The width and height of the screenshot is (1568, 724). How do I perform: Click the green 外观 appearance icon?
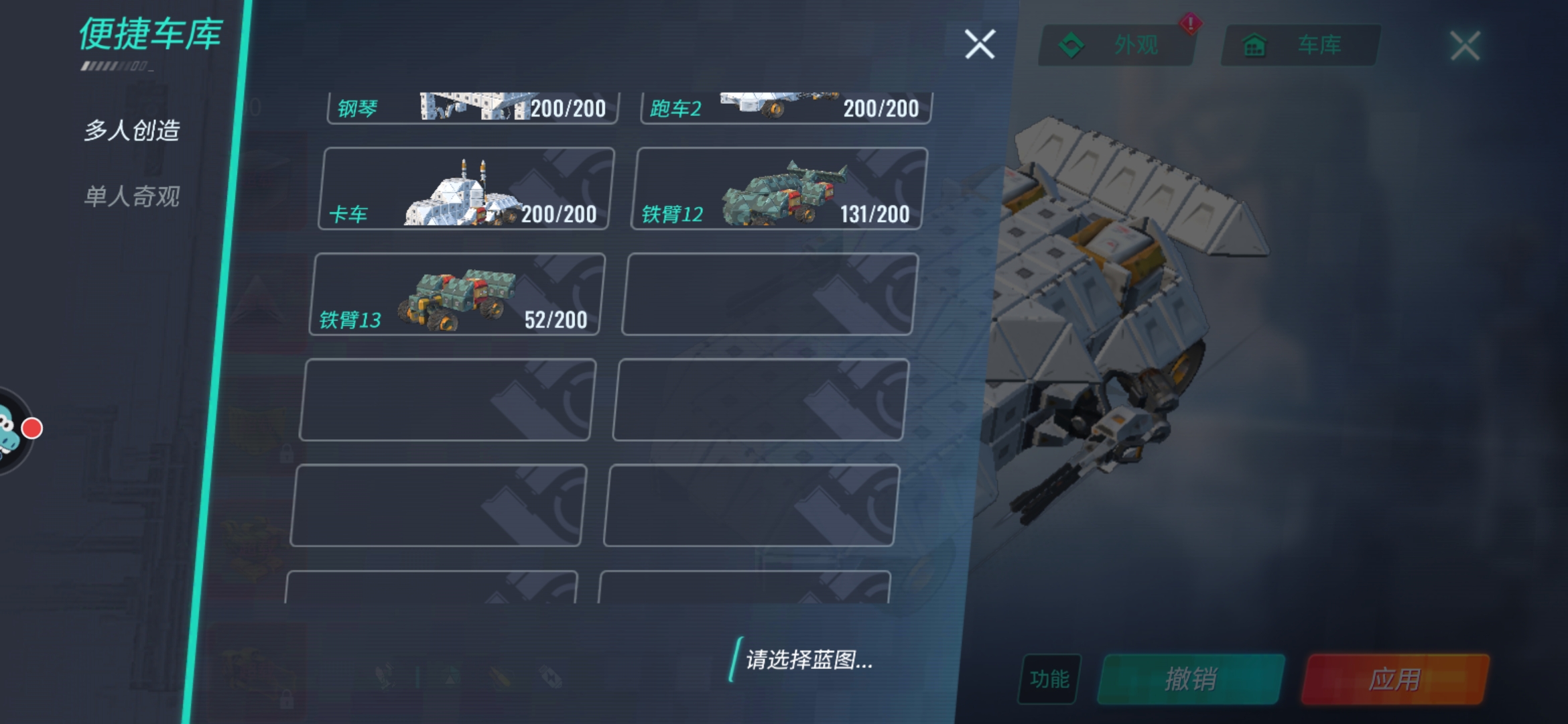1071,46
